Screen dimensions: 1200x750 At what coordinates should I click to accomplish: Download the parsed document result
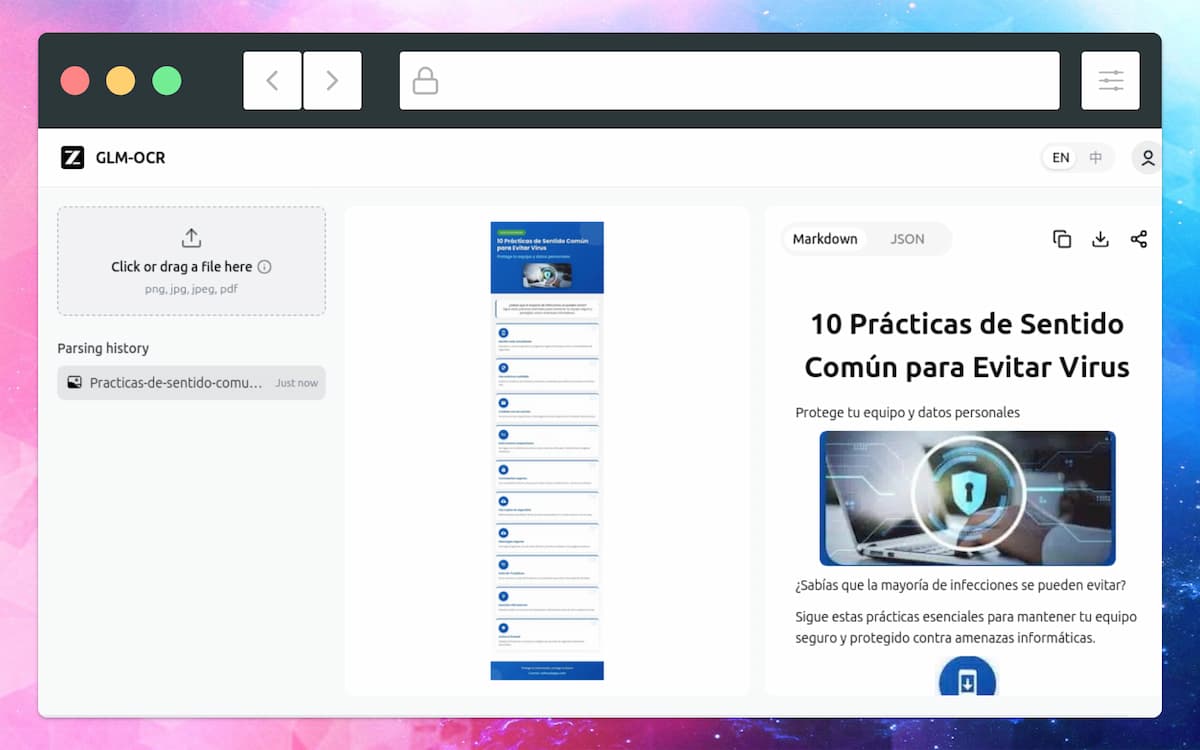(x=1100, y=239)
